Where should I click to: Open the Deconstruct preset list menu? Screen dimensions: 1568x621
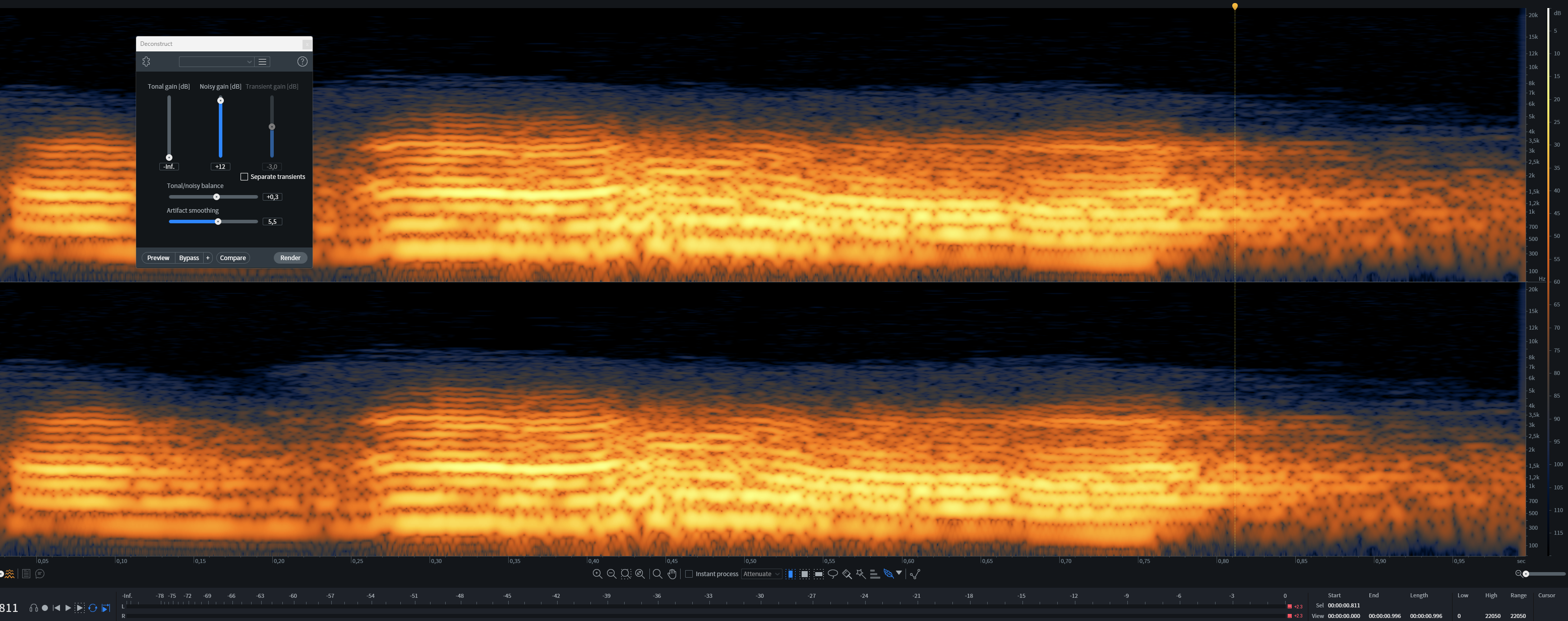coord(262,61)
